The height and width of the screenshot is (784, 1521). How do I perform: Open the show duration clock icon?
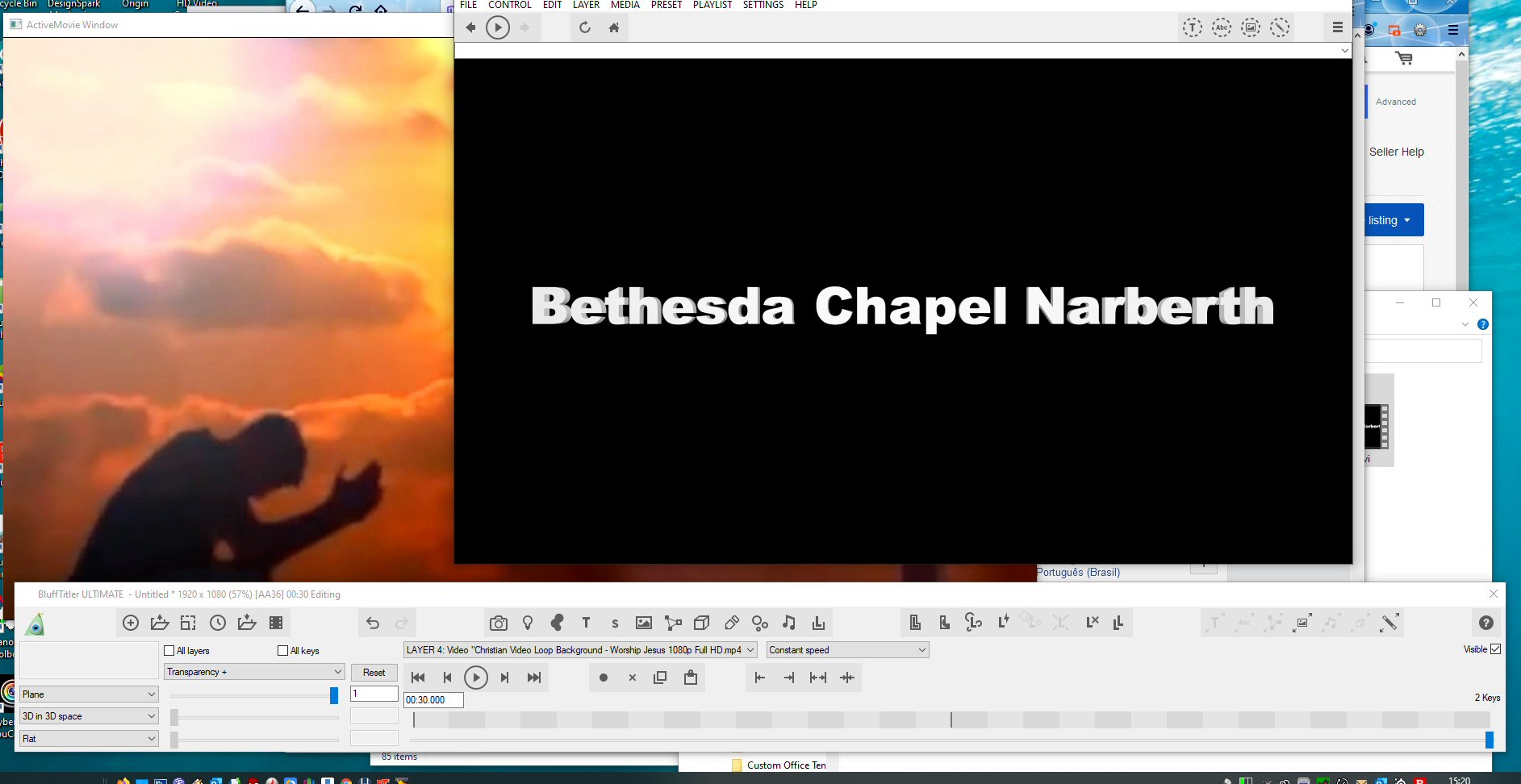tap(218, 623)
